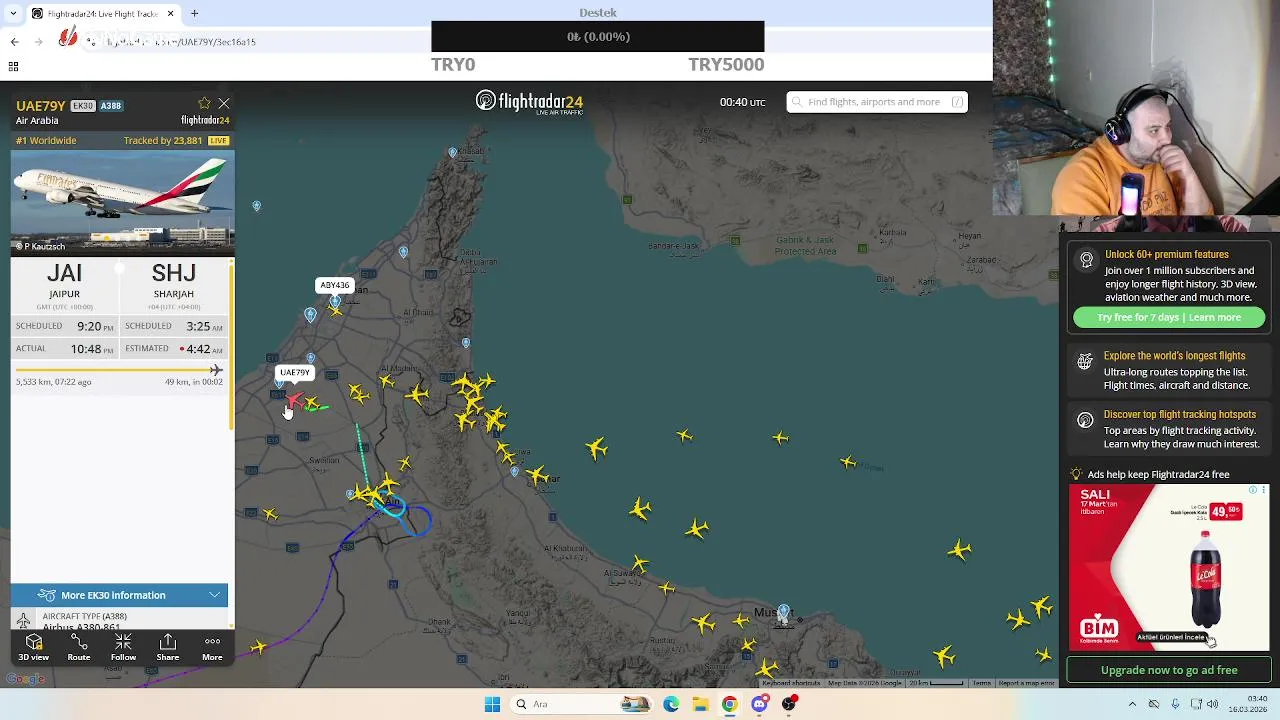1280x720 pixels.
Task: Go back with browser back arrow
Action: [14, 41]
